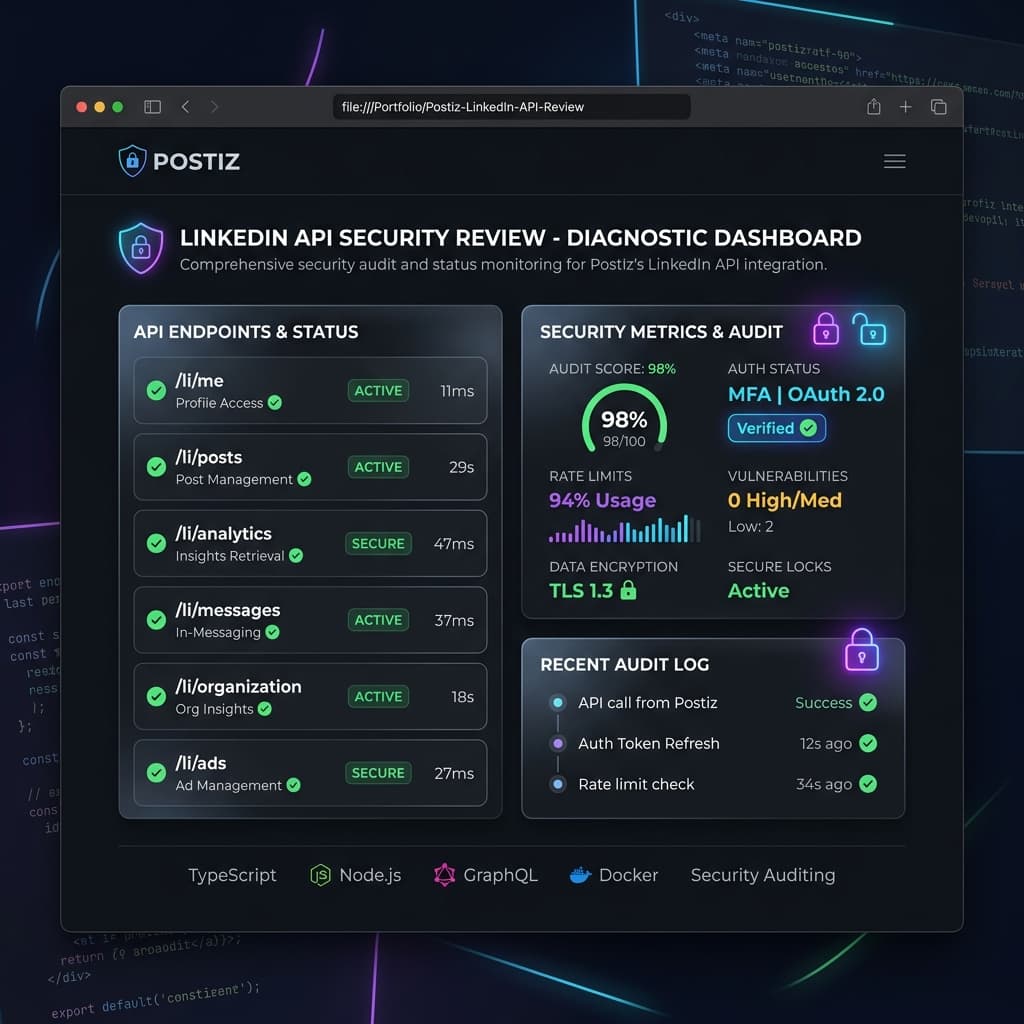Click the ACTIVE badge on /li/me

point(378,391)
